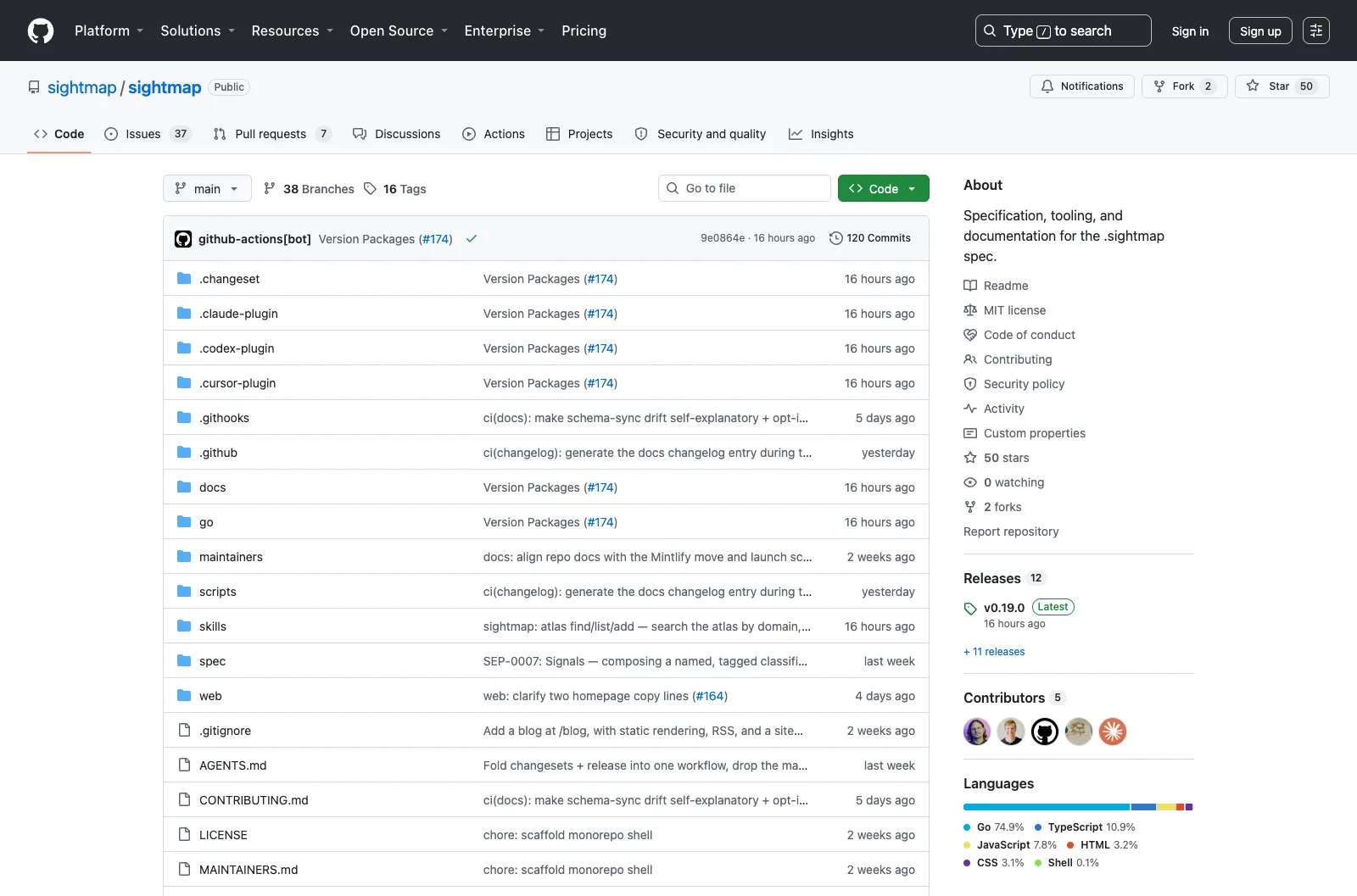This screenshot has height=896, width=1357.
Task: Click the eye icon beside 0 watching
Action: [970, 482]
